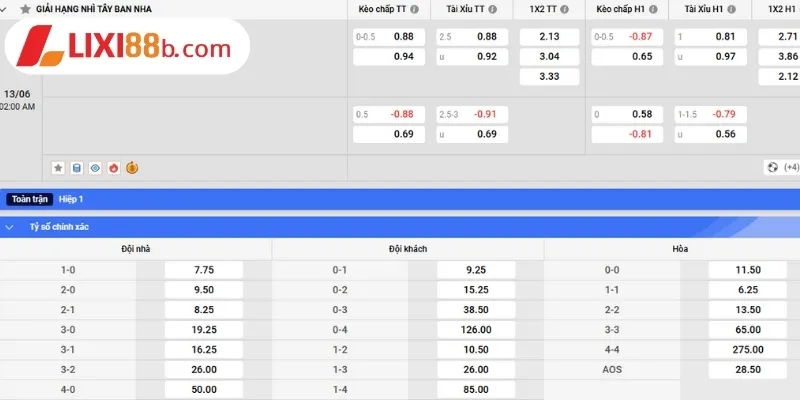The width and height of the screenshot is (800, 400).
Task: Open the match statistics database icon
Action: pos(77,168)
